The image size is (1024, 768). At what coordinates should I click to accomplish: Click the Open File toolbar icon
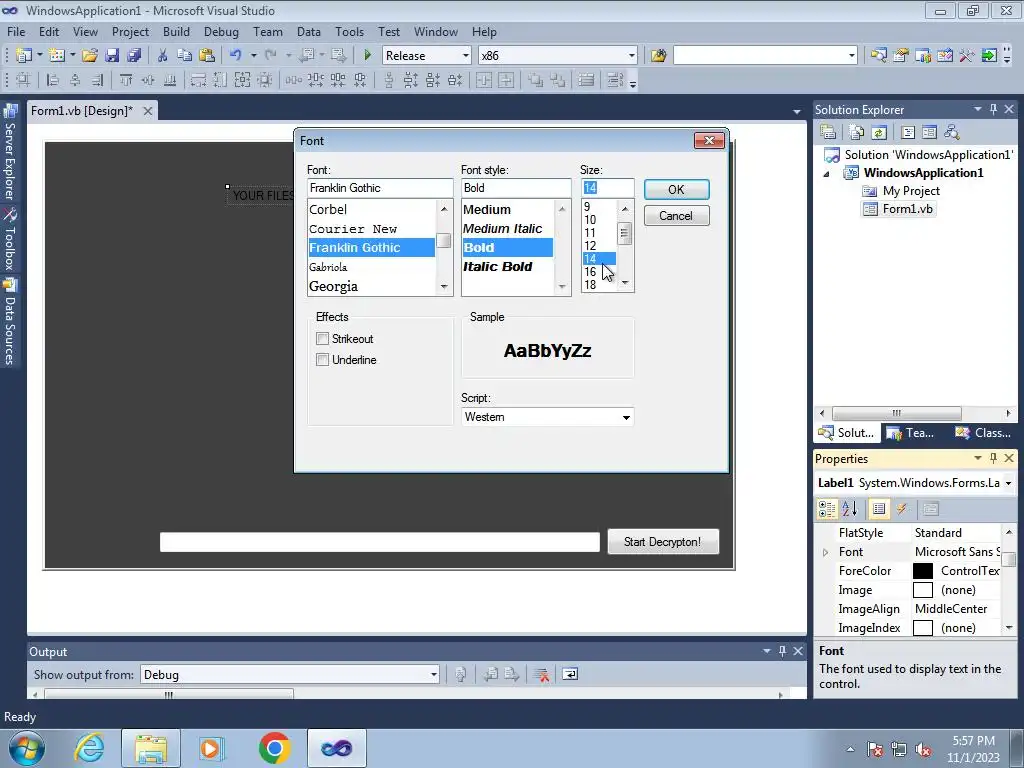coord(89,56)
